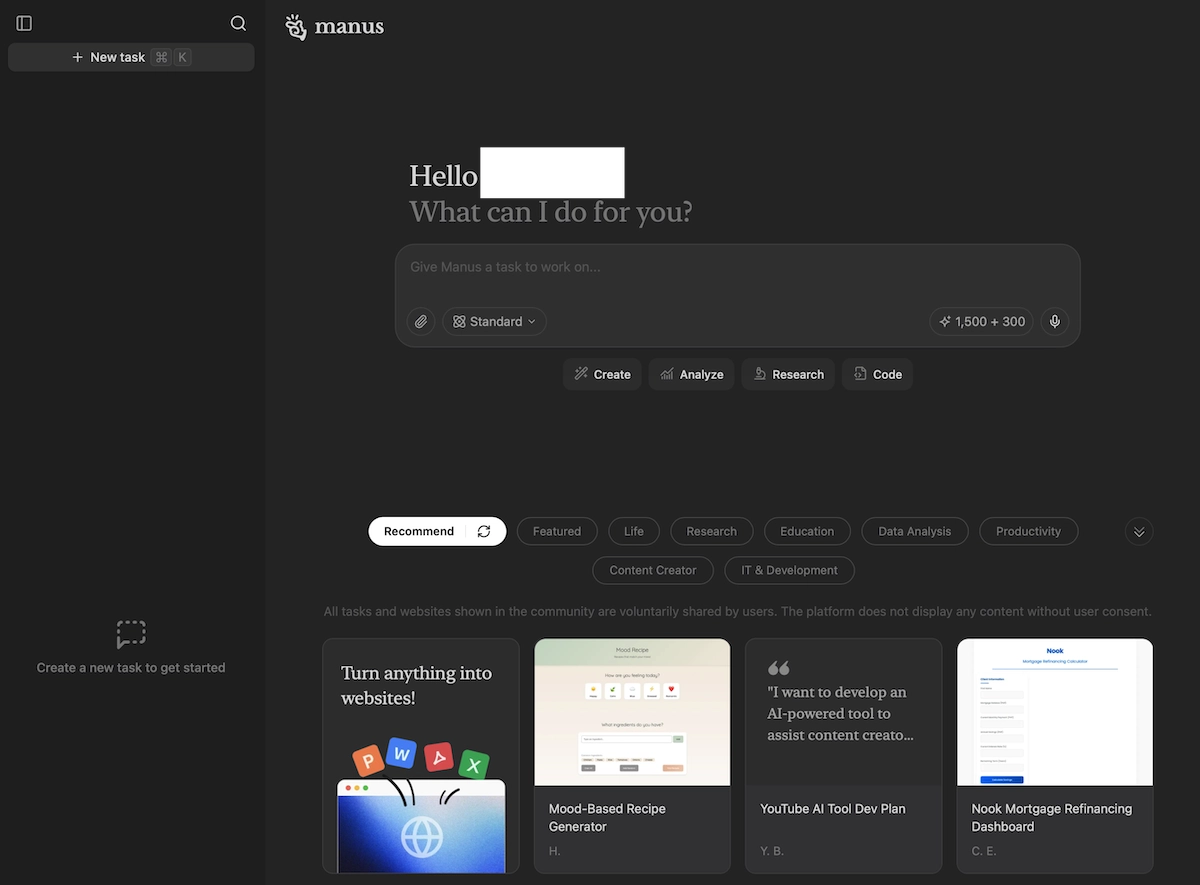This screenshot has width=1200, height=885.
Task: Choose the Analyze quick action
Action: [692, 375]
